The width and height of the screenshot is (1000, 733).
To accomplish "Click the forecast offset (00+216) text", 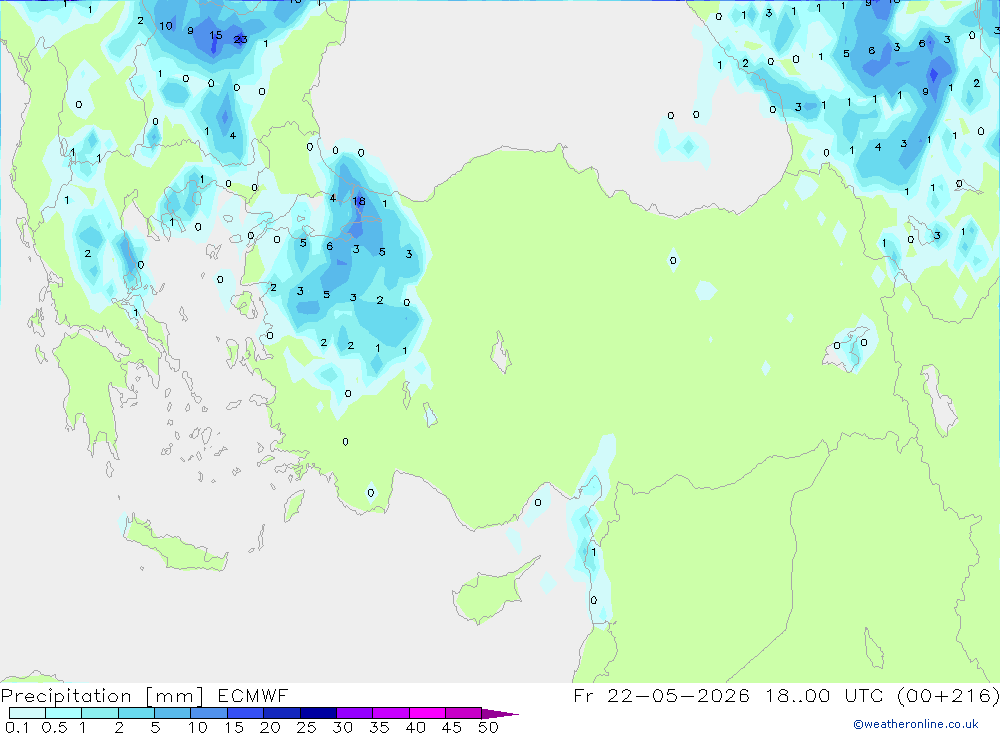I will [948, 695].
